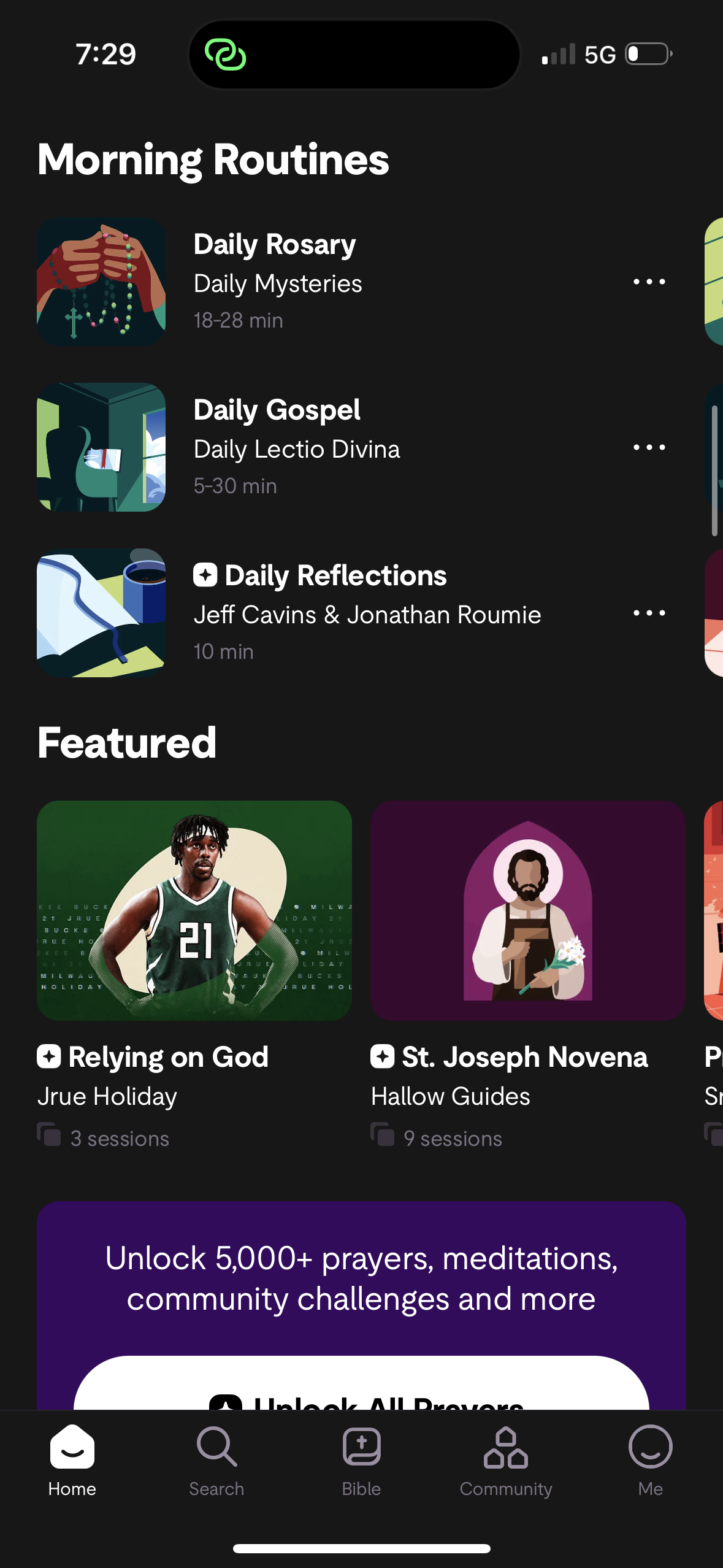The image size is (723, 1568).
Task: Open the Relying on God featured card
Action: pos(194,910)
